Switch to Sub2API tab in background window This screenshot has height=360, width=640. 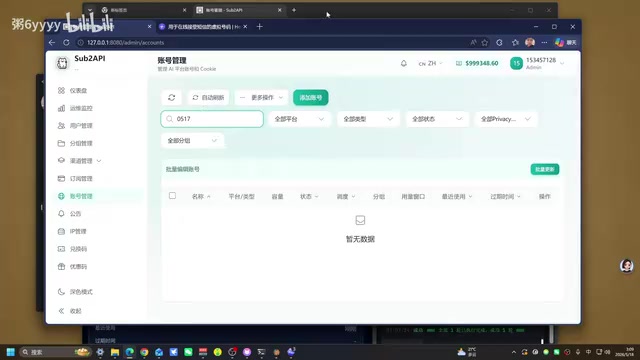tap(238, 10)
